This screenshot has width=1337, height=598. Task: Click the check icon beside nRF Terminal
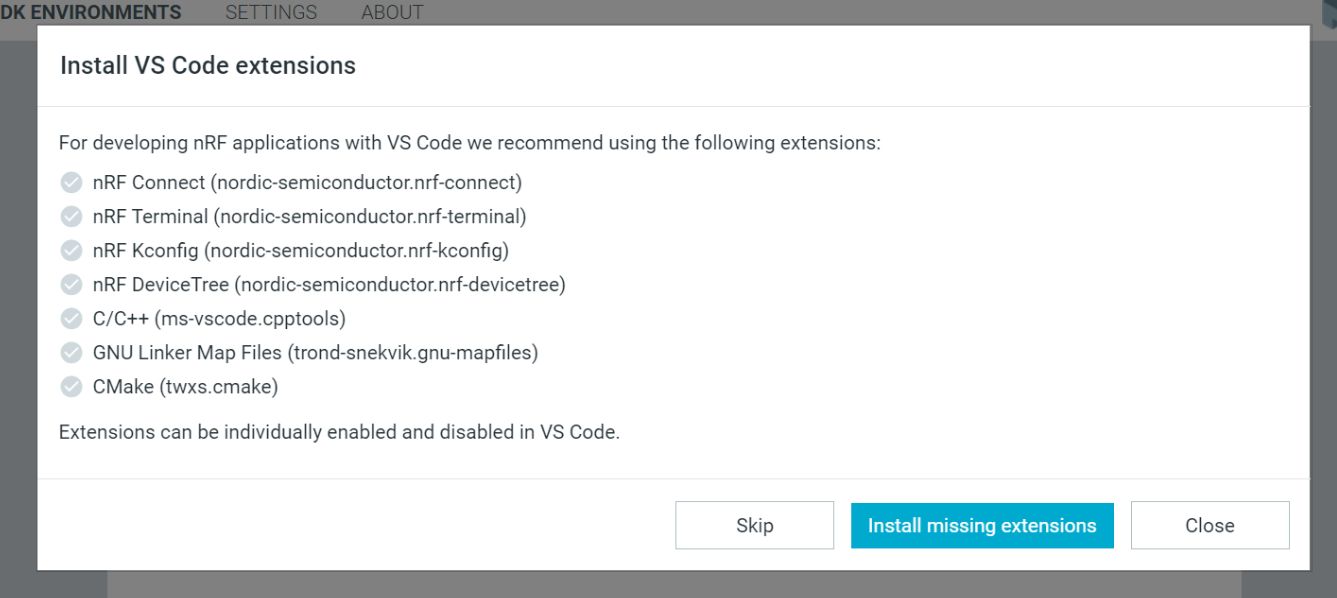tap(71, 216)
